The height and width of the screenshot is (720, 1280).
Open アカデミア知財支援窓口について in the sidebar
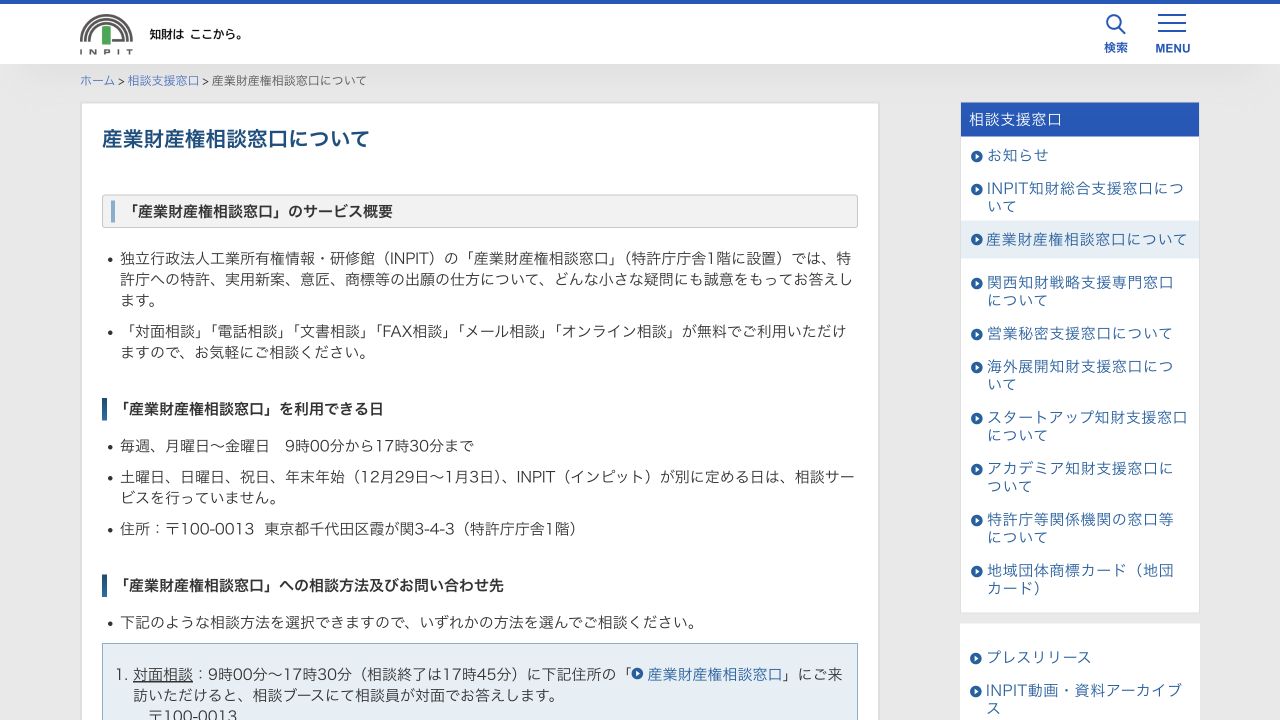coord(1080,477)
